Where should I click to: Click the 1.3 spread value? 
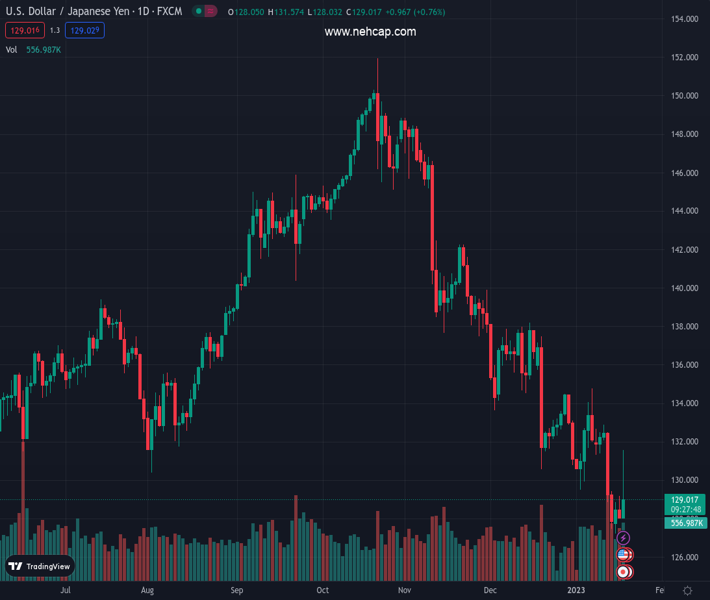(55, 31)
